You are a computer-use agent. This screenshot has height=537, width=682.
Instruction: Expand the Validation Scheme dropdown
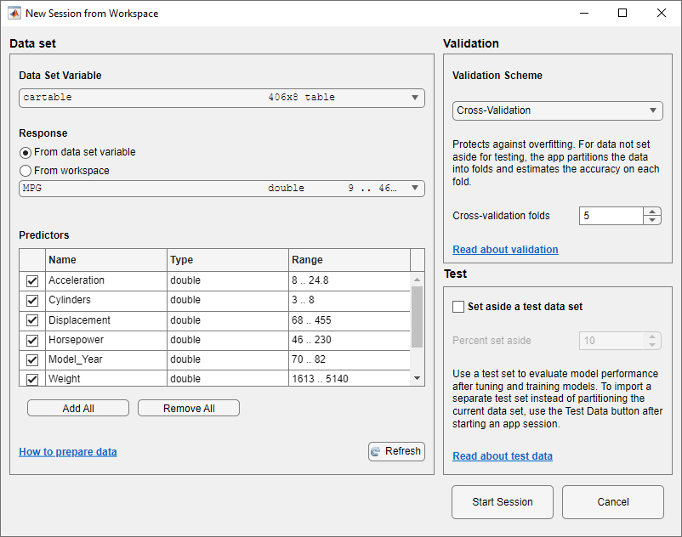[x=556, y=111]
